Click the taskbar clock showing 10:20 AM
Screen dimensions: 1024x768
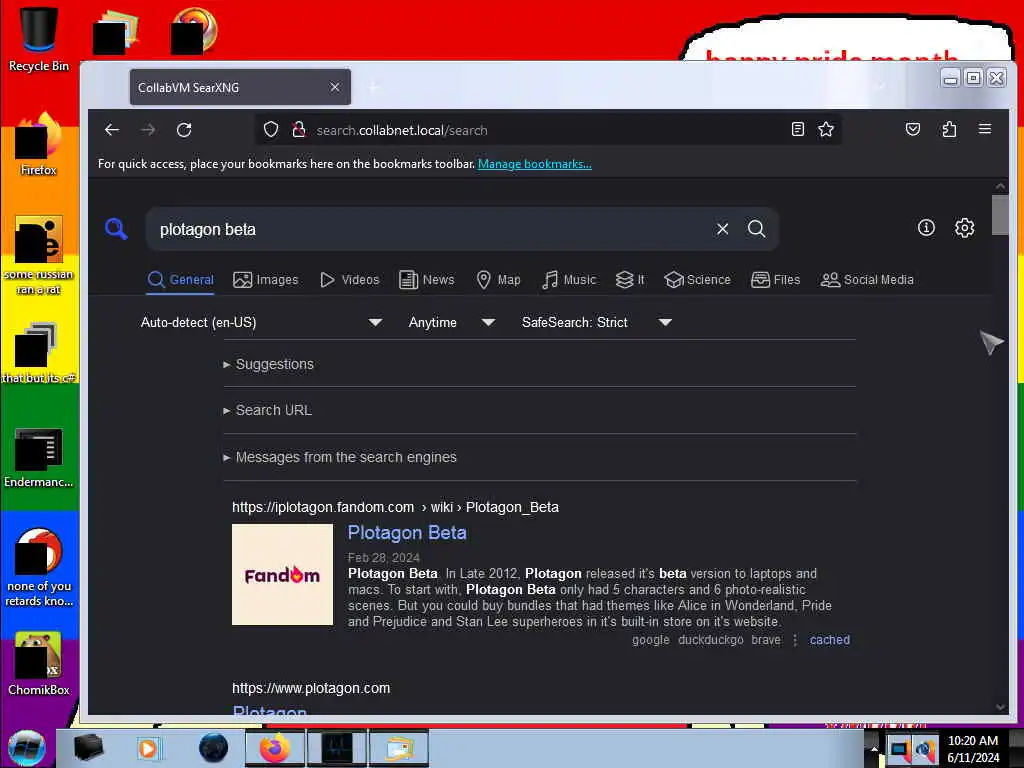pyautogui.click(x=972, y=749)
